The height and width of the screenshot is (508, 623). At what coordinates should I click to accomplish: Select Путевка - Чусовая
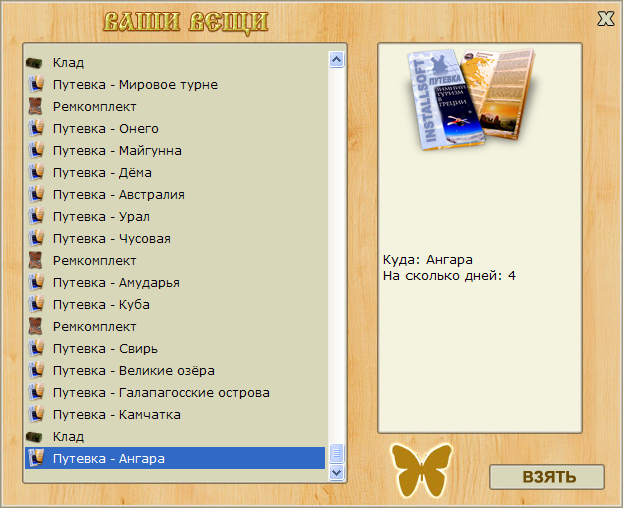pyautogui.click(x=175, y=238)
